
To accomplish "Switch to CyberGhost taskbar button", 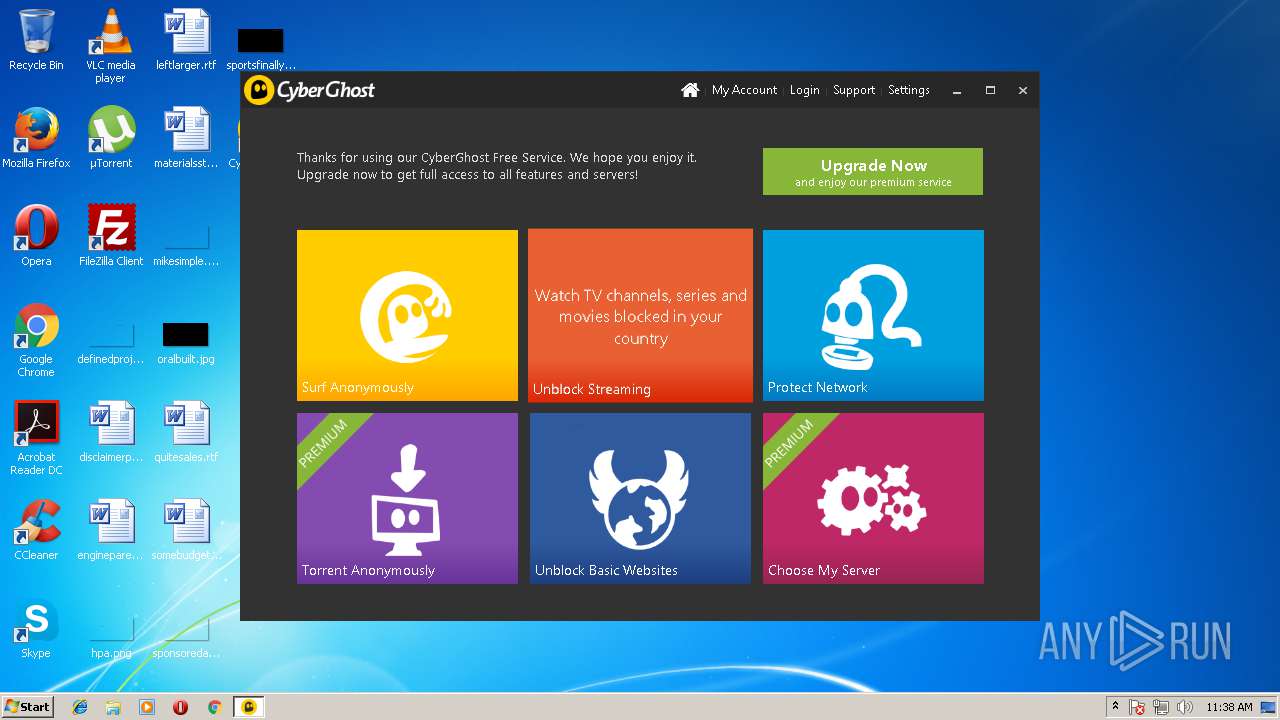I will (x=249, y=707).
